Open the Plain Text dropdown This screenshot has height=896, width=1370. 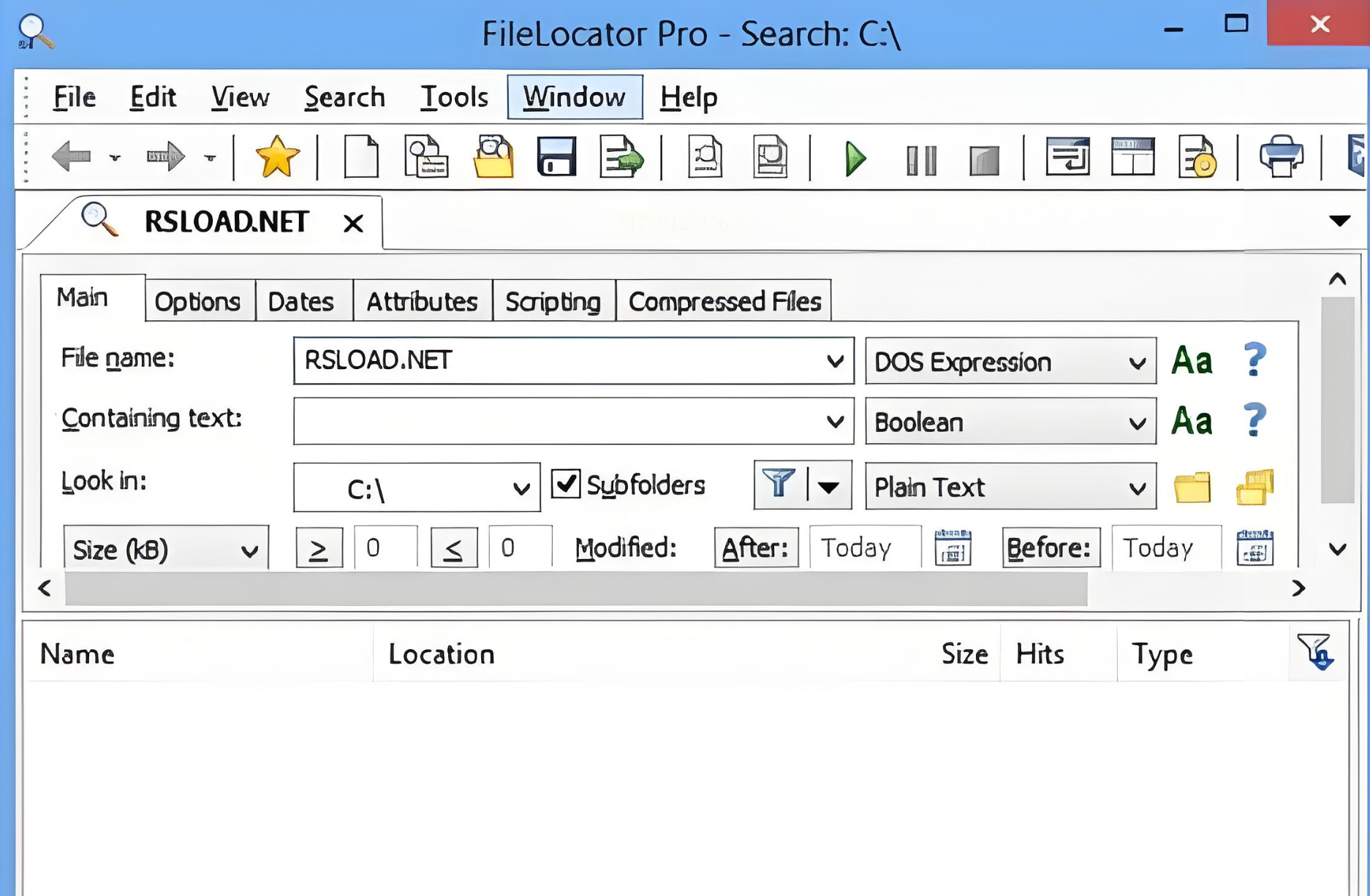point(1010,487)
